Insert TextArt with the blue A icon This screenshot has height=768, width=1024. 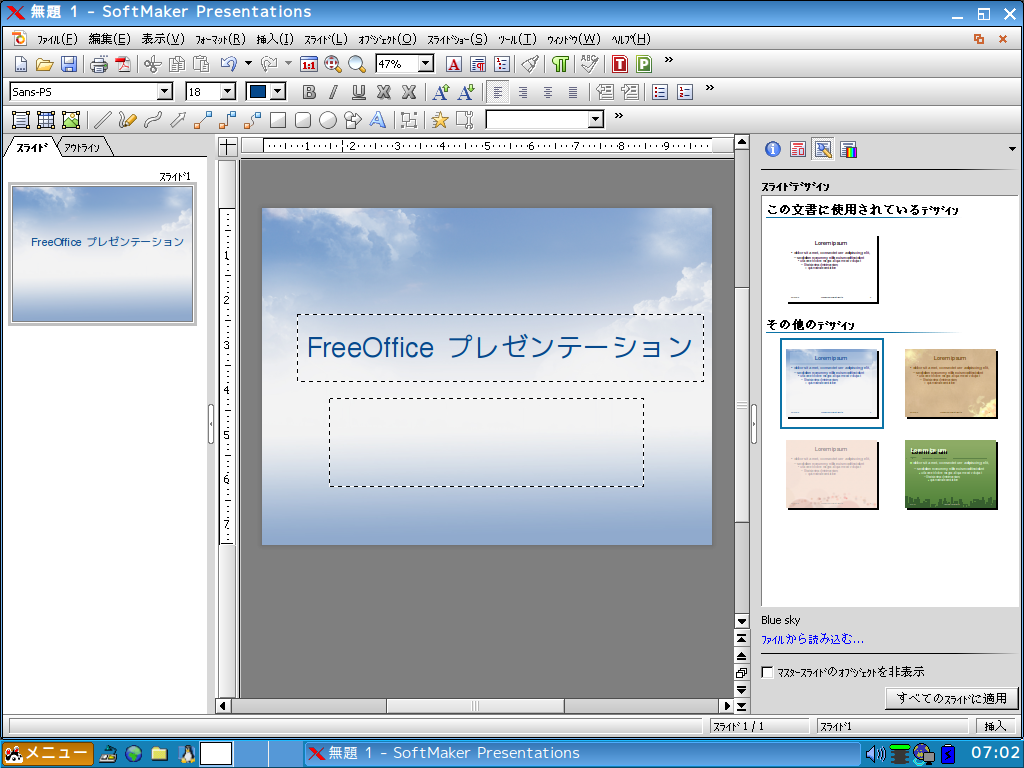(x=377, y=120)
